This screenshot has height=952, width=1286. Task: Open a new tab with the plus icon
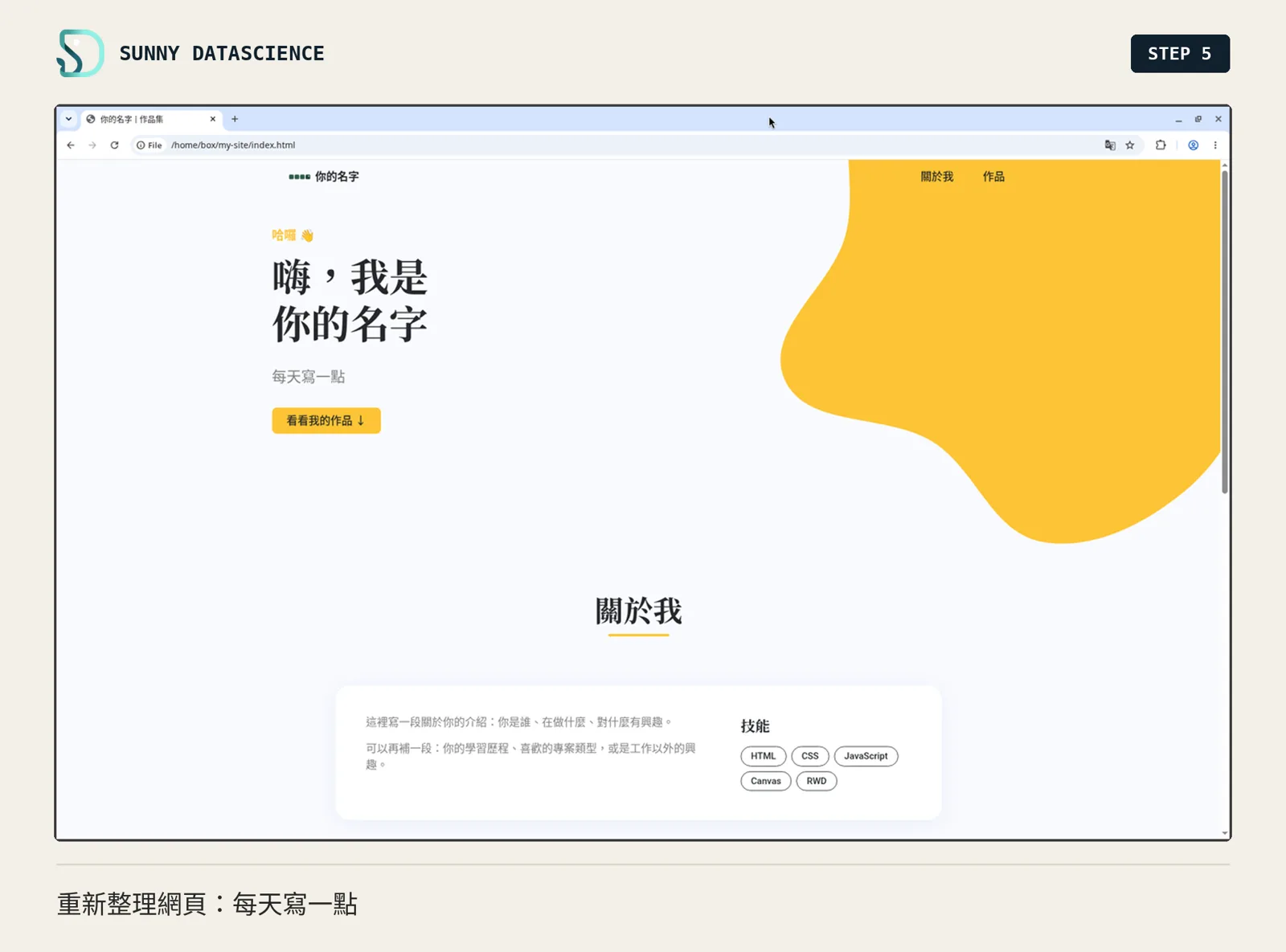coord(235,119)
